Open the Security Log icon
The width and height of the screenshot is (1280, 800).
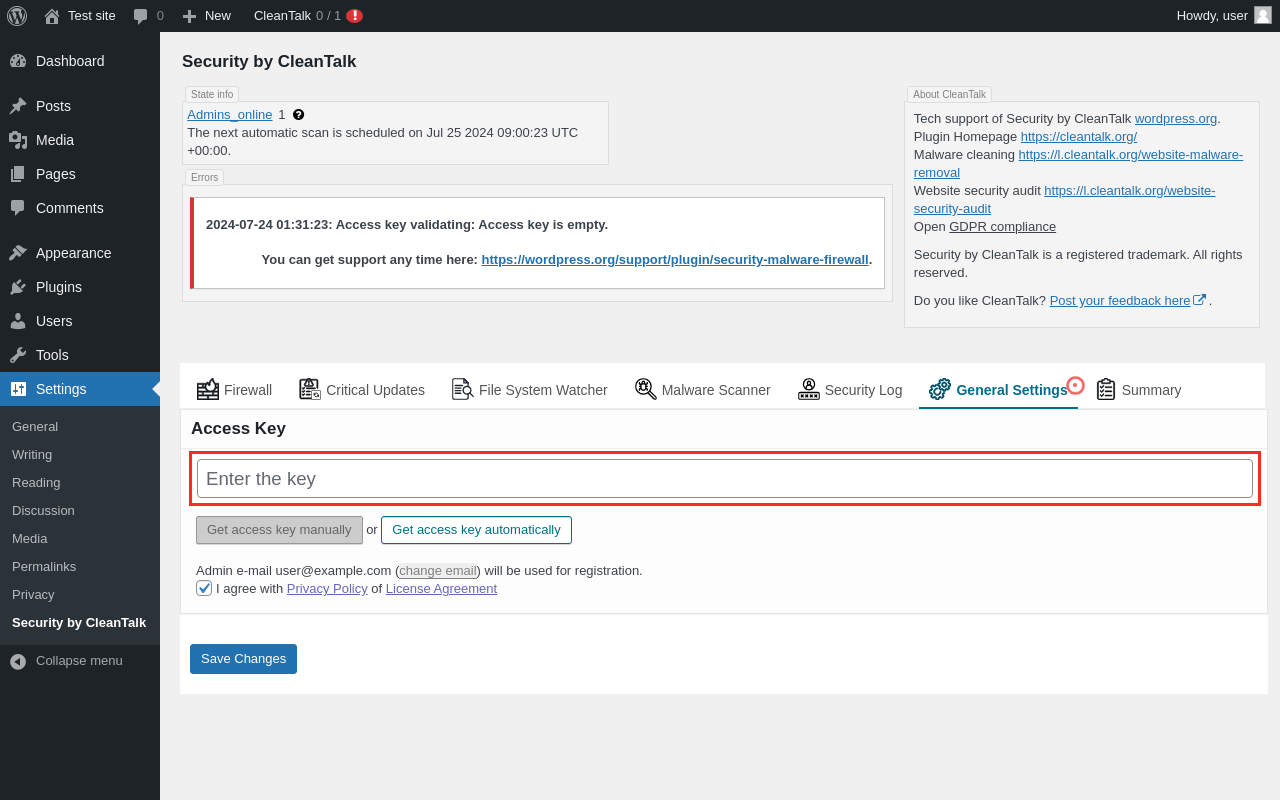pos(809,389)
